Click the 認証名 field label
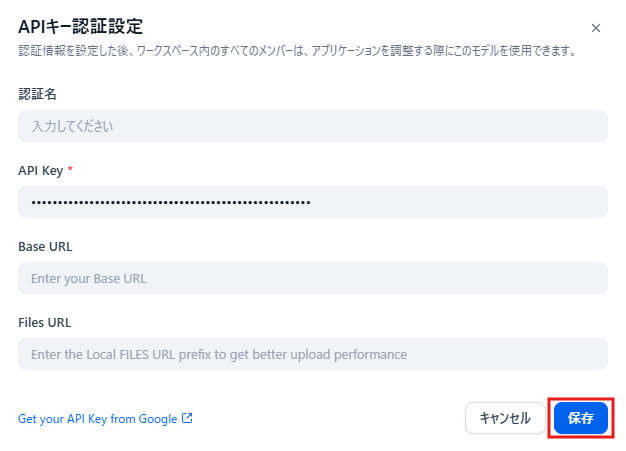The height and width of the screenshot is (451, 626). pos(37,94)
